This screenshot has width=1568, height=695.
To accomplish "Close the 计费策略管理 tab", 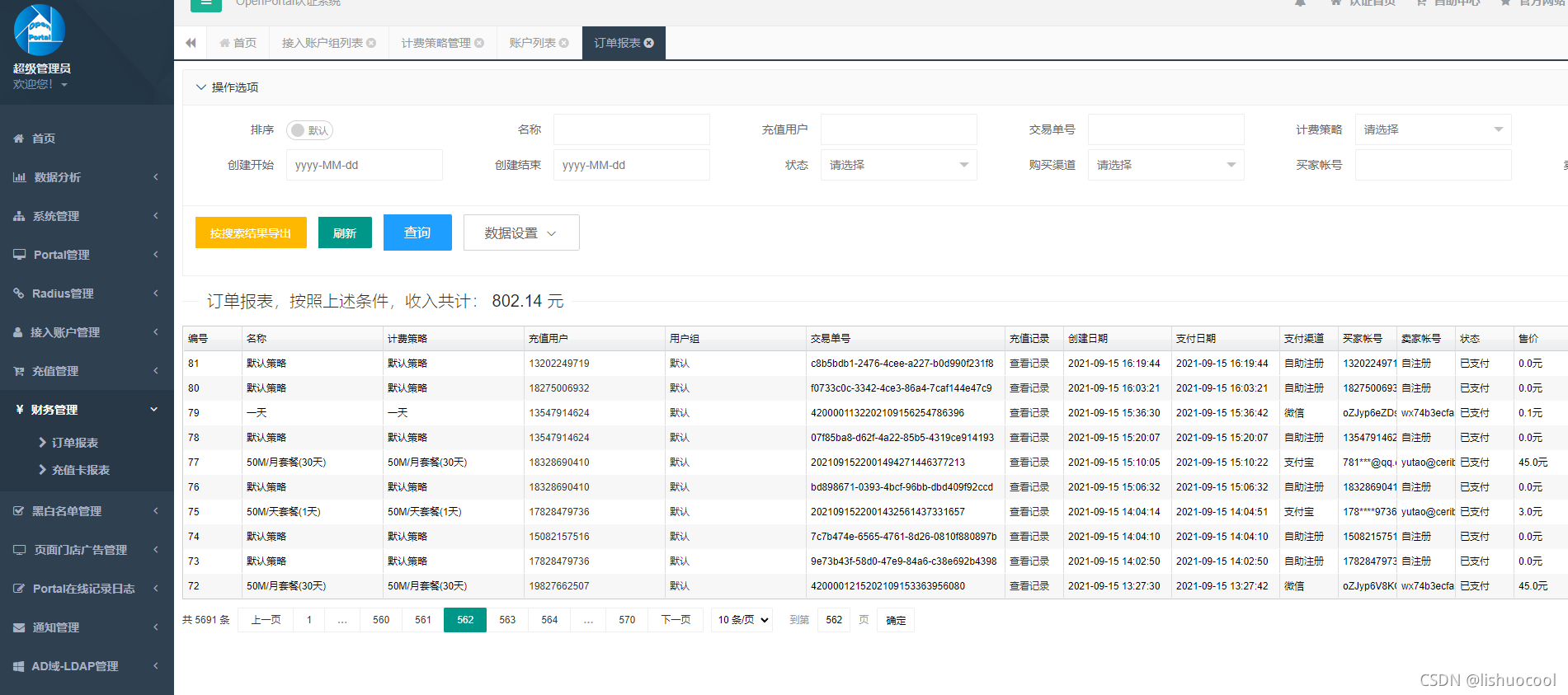I will coord(479,43).
